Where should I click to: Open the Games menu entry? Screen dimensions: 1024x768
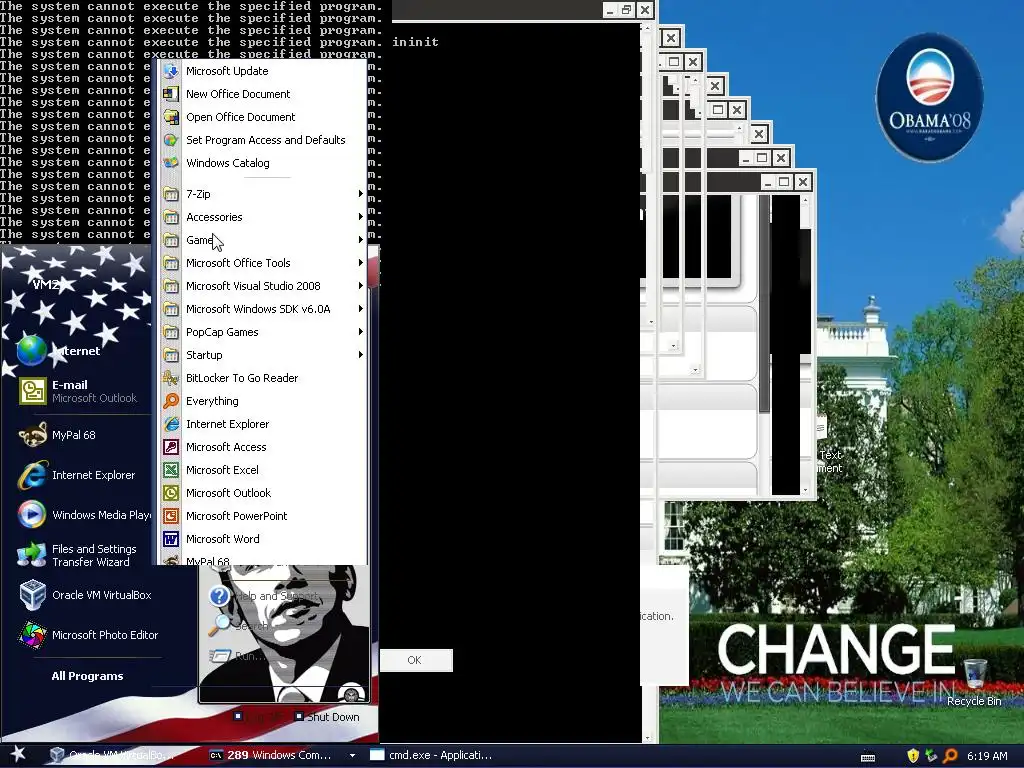(264, 240)
